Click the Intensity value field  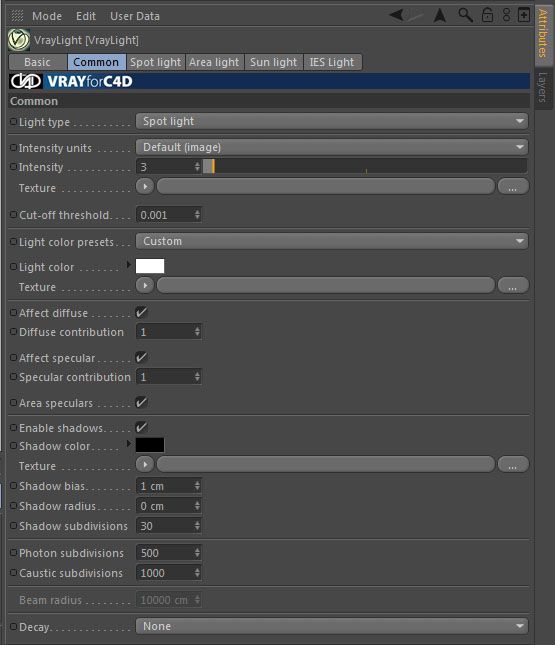click(x=165, y=167)
